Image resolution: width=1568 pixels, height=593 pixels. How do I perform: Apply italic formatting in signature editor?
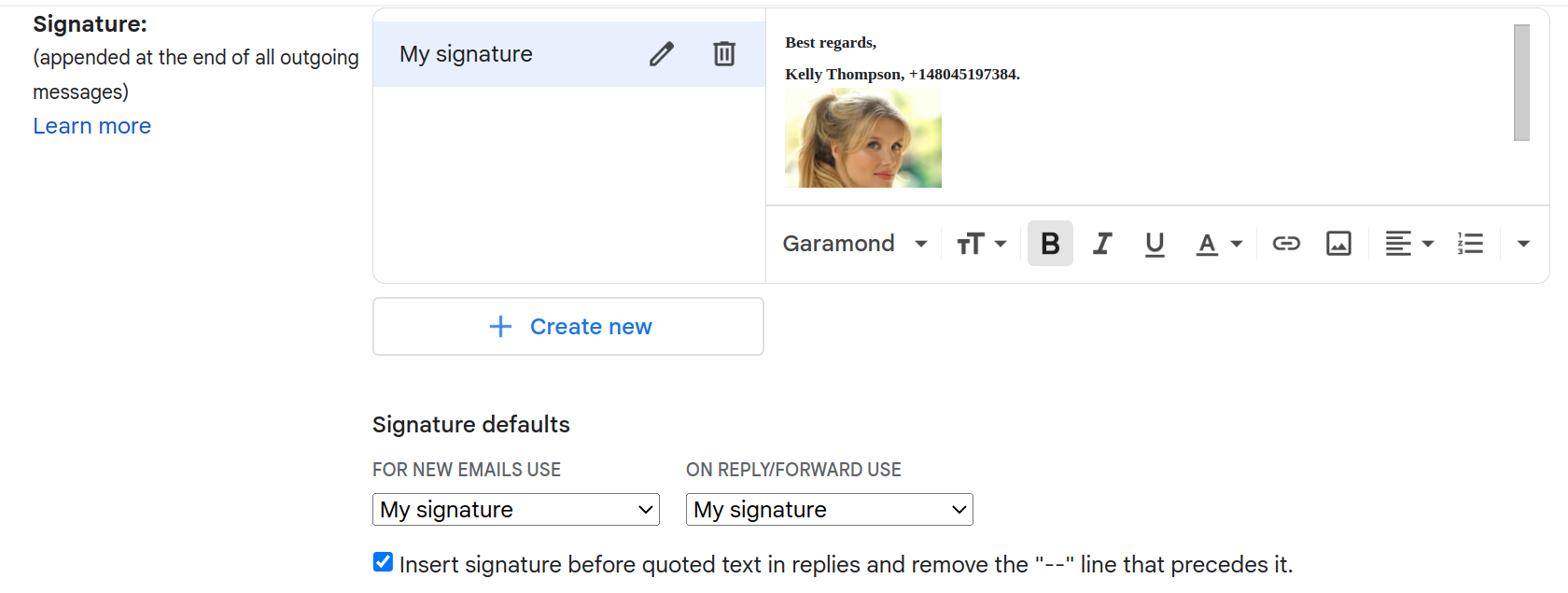point(1102,244)
